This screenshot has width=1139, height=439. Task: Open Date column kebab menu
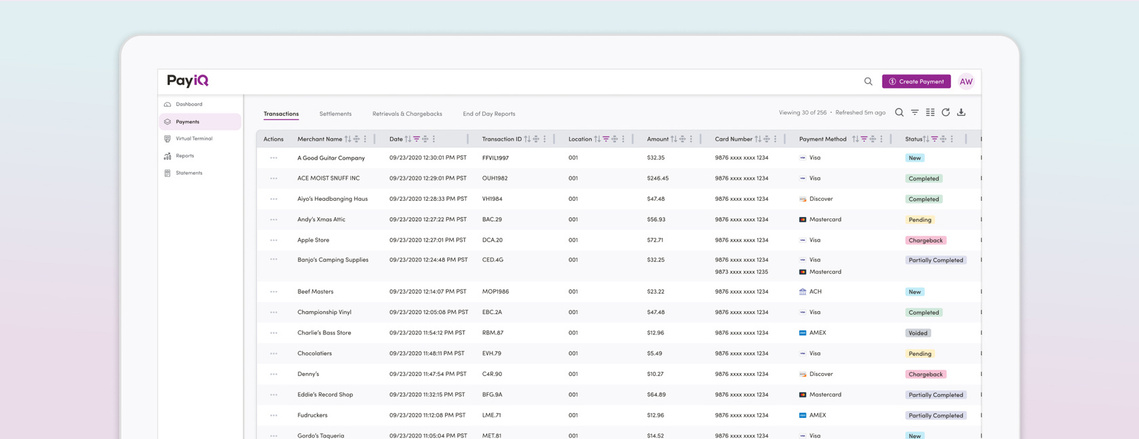point(434,139)
